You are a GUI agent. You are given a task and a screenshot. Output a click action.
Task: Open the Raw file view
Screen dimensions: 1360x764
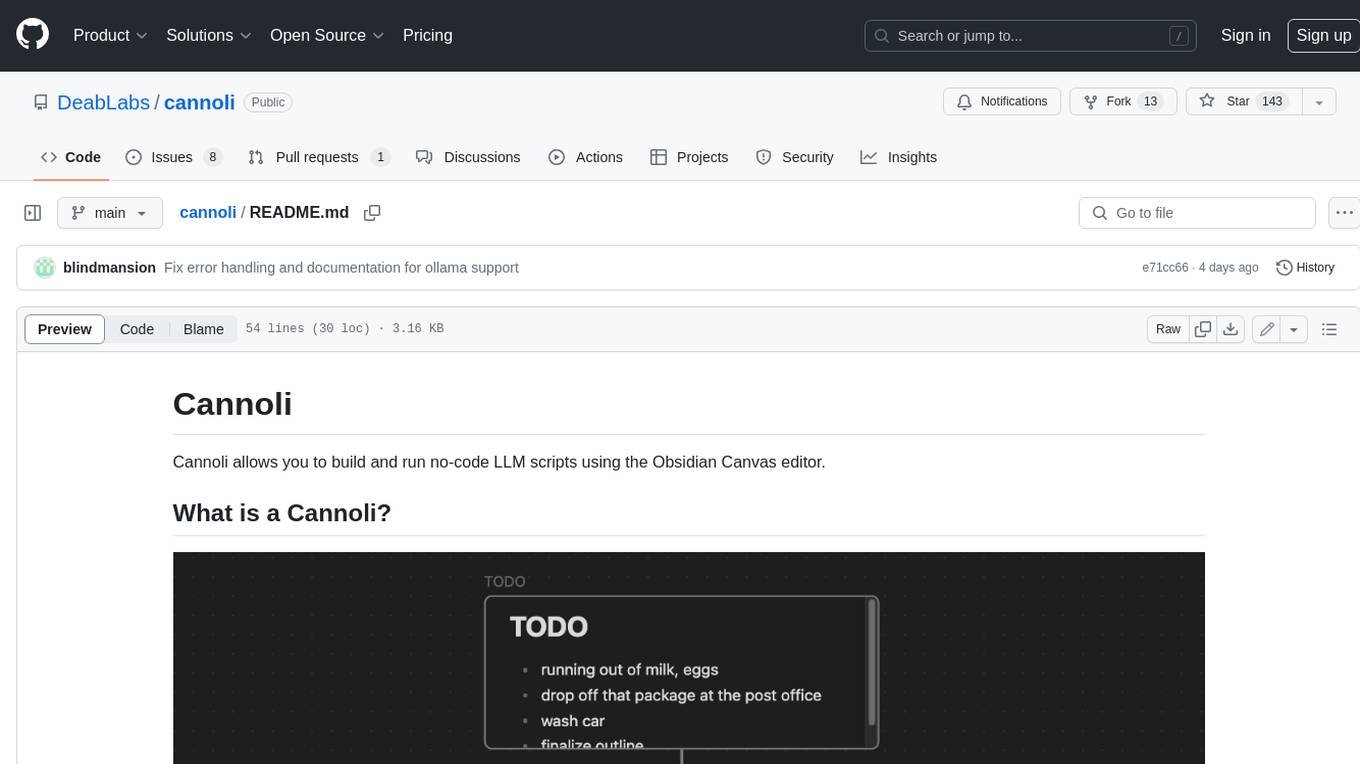pos(1168,329)
